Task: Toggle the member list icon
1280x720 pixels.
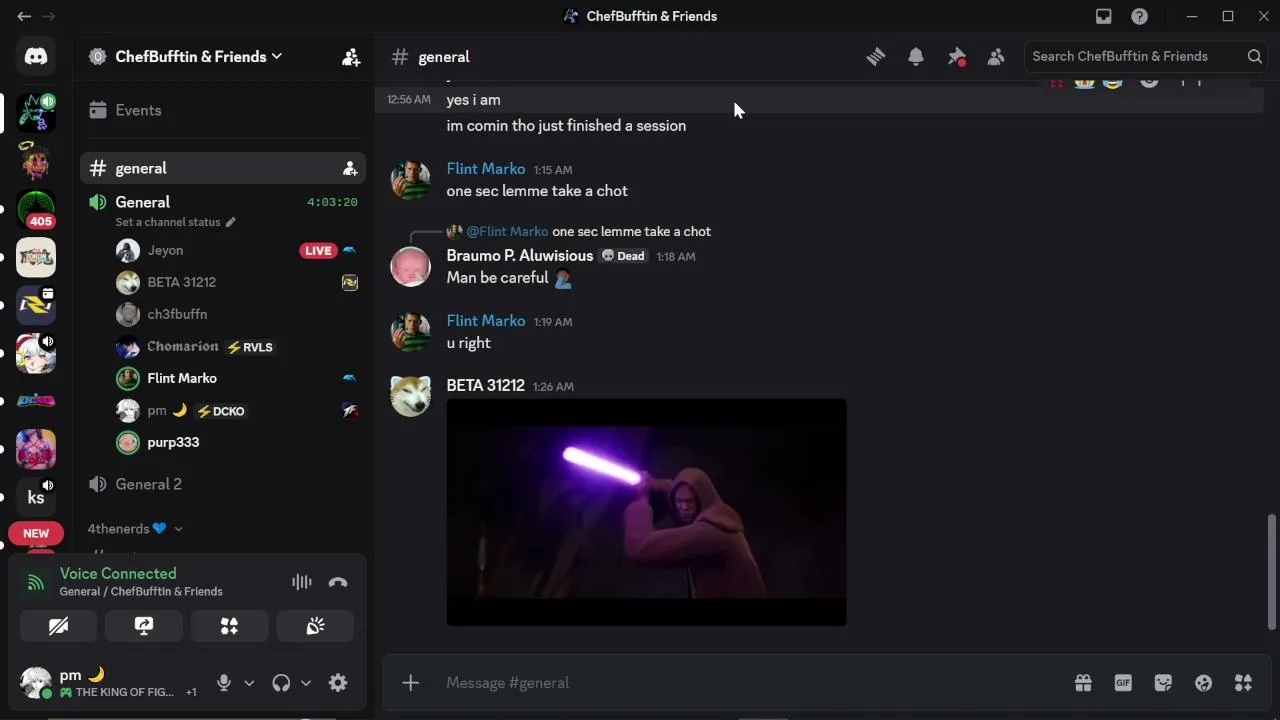Action: [996, 57]
